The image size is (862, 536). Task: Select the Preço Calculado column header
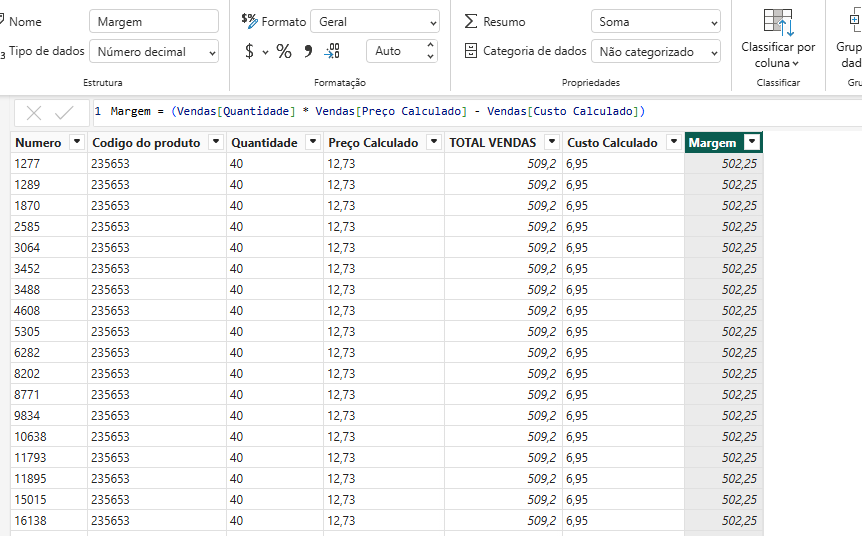click(x=373, y=143)
